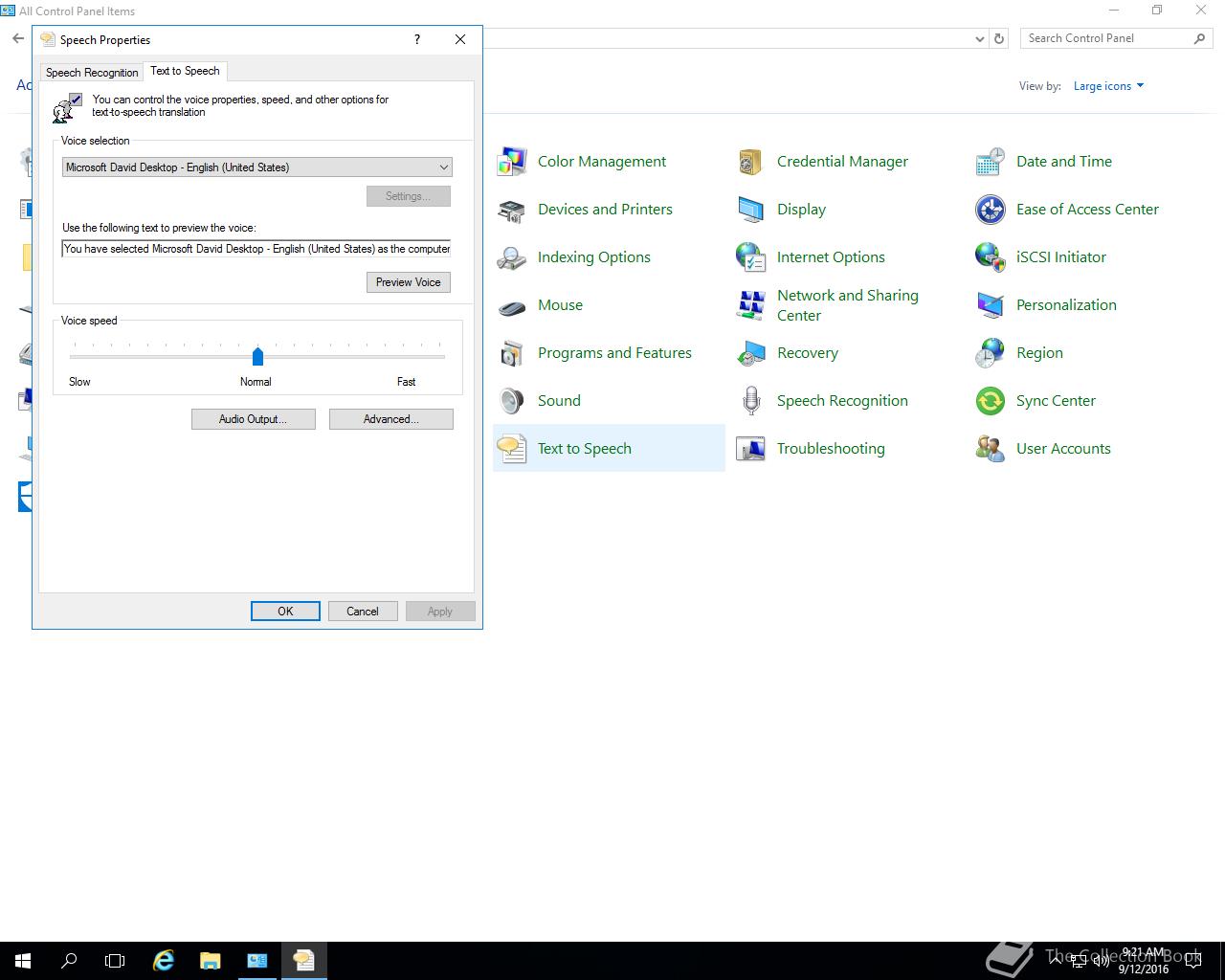Screen dimensions: 1225x980
Task: Select the Text to Speech tab
Action: click(x=186, y=71)
